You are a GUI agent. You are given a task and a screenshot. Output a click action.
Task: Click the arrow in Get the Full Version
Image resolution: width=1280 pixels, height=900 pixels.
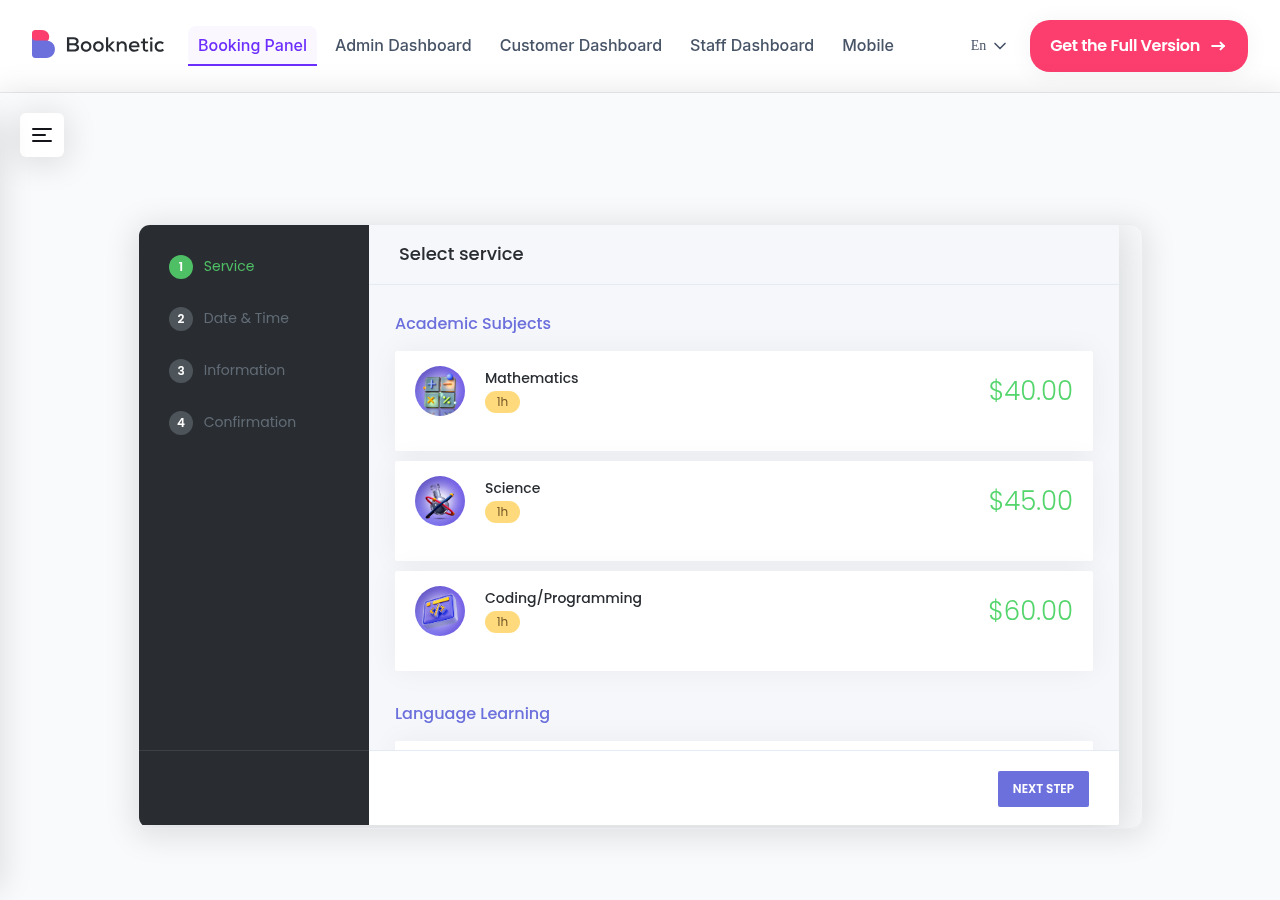coord(1218,46)
